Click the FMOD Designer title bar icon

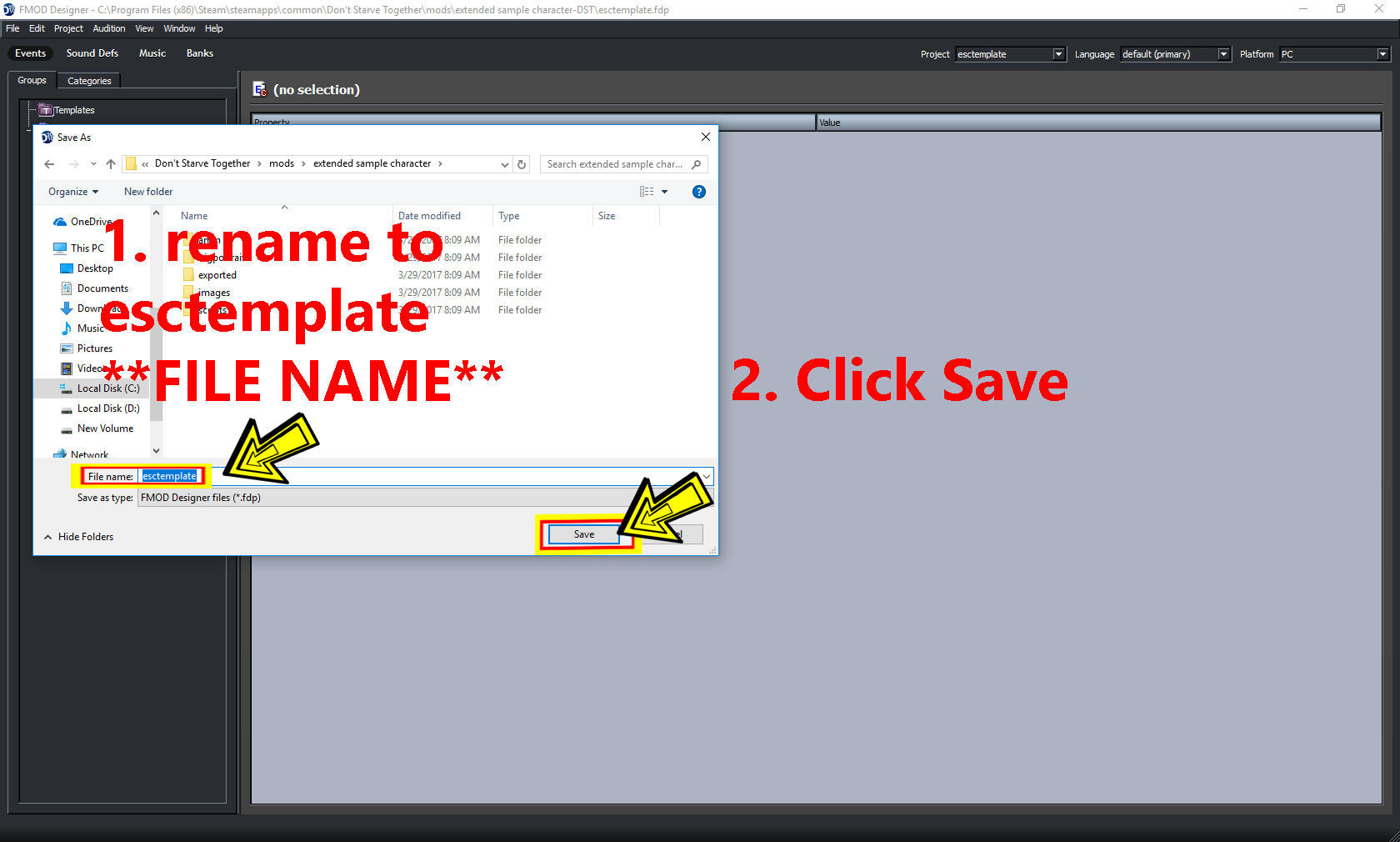(x=9, y=10)
